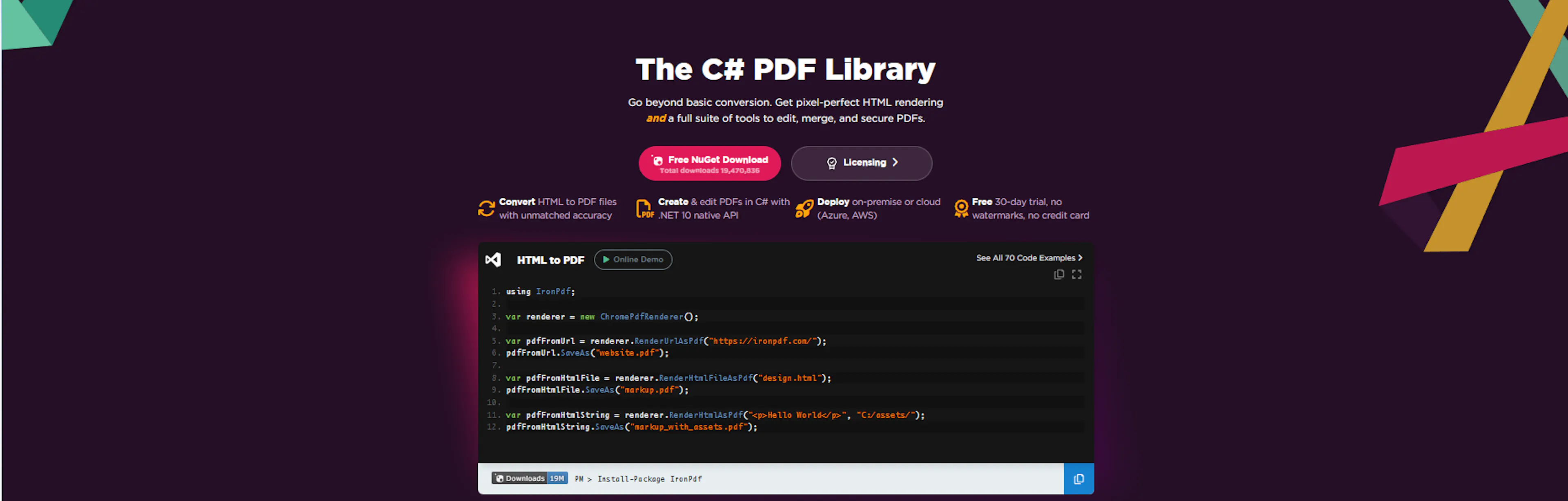Screen dimensions: 1568x501
Task: Click the award ribbon icon in Licensing button
Action: point(831,163)
